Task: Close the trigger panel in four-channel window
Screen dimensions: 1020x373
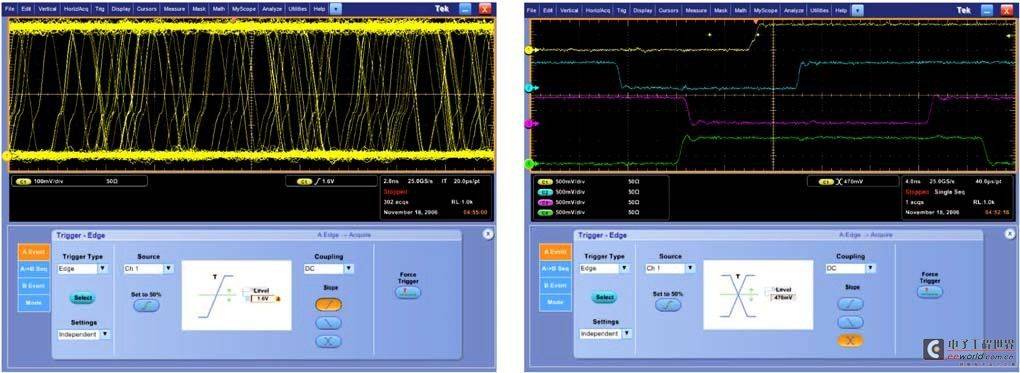Action: click(1010, 234)
